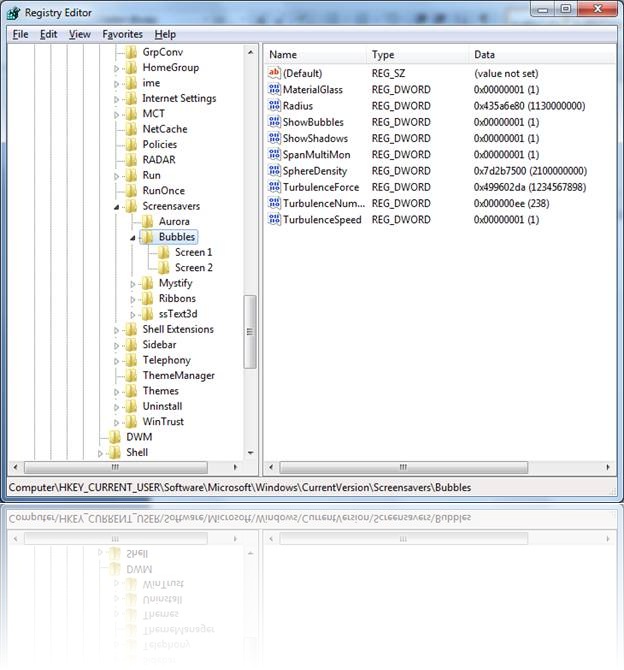
Task: Click the TurbulenceNum data value 0x000000ee (238)
Action: coord(511,203)
